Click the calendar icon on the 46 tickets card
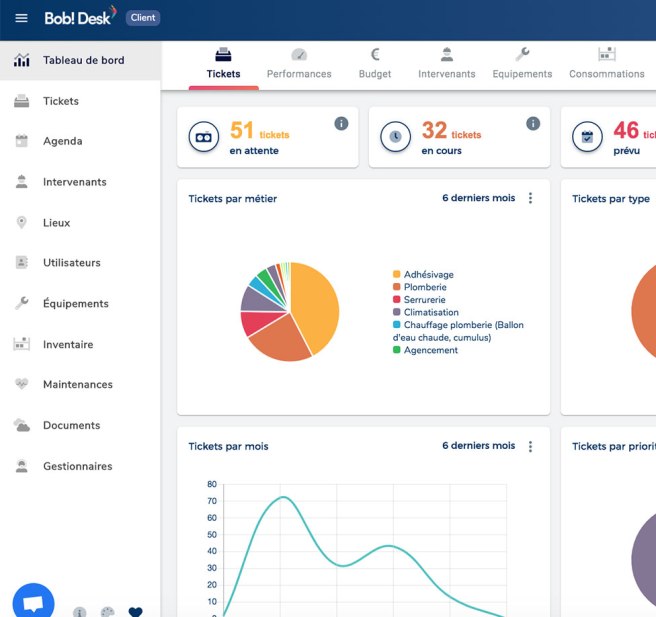This screenshot has height=617, width=656. click(587, 137)
